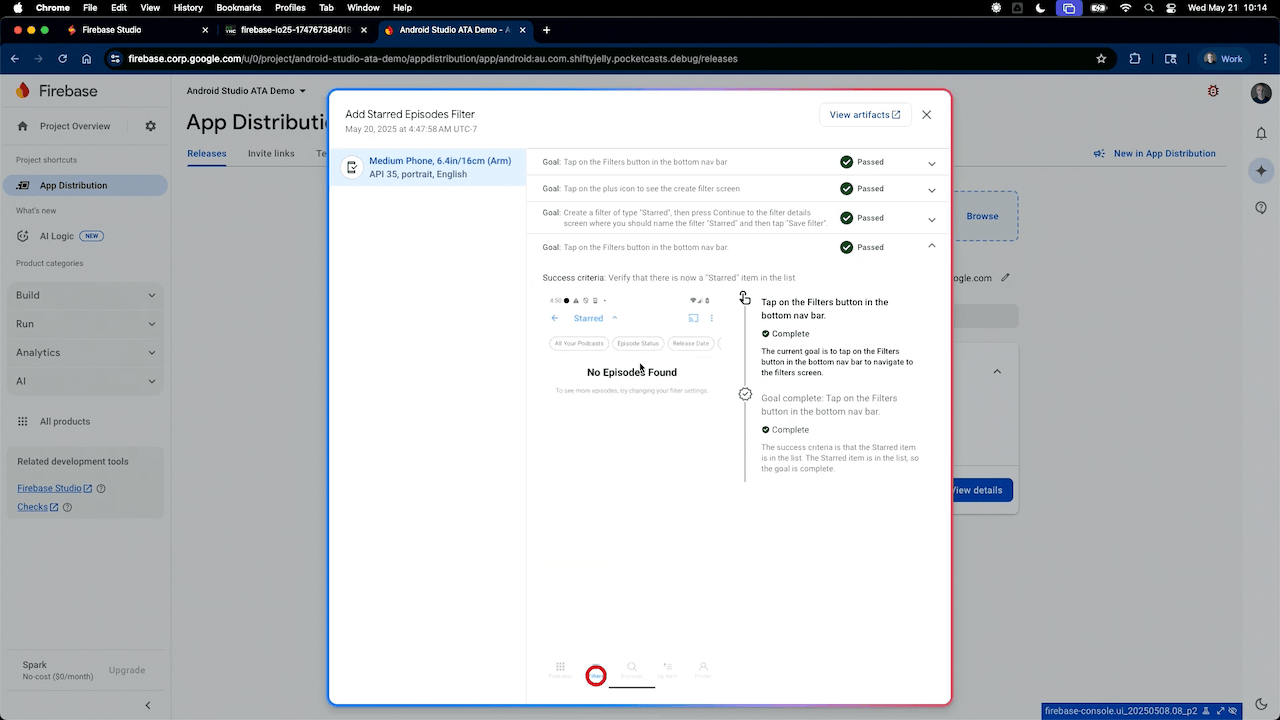Open macOS Control Center icon

tap(1169, 8)
